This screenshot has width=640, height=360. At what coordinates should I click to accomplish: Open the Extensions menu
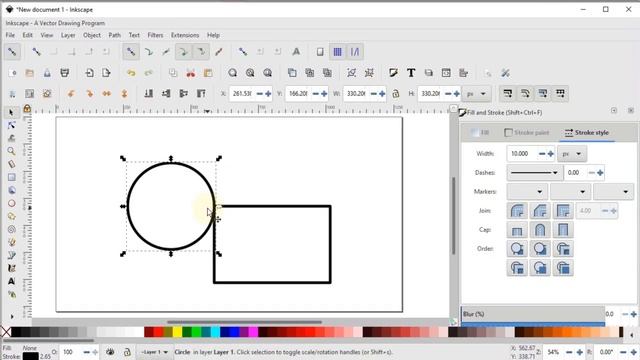185,35
